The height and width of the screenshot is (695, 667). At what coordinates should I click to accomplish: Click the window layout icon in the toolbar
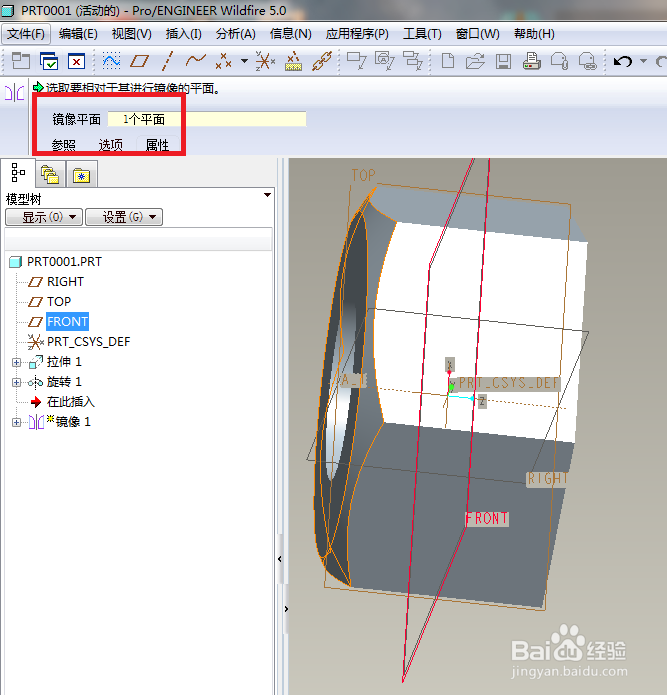click(20, 61)
